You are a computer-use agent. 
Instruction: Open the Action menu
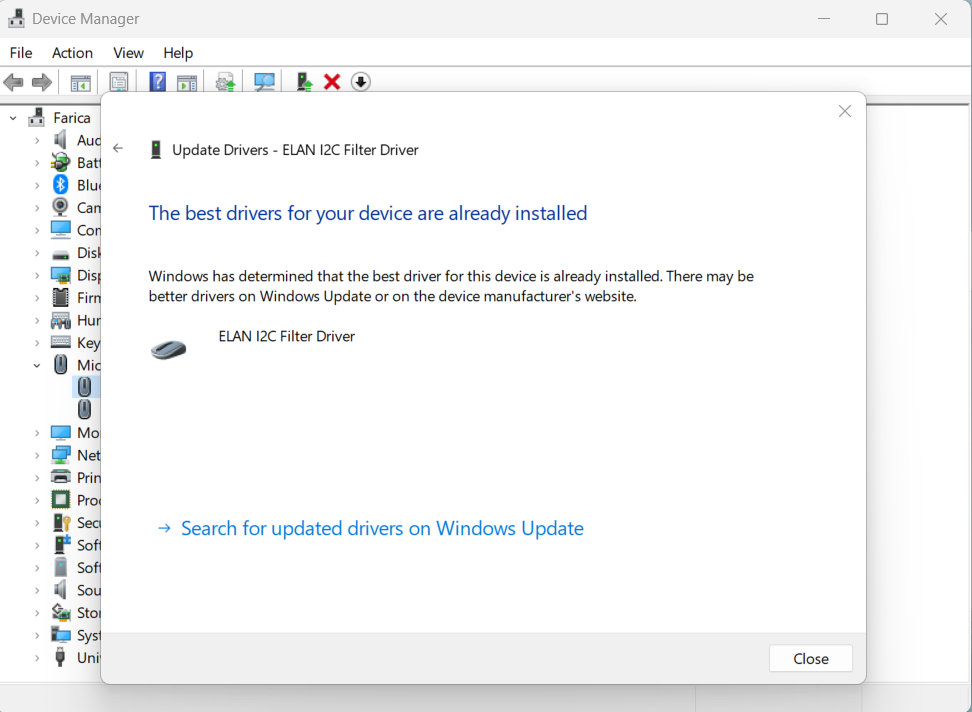72,53
